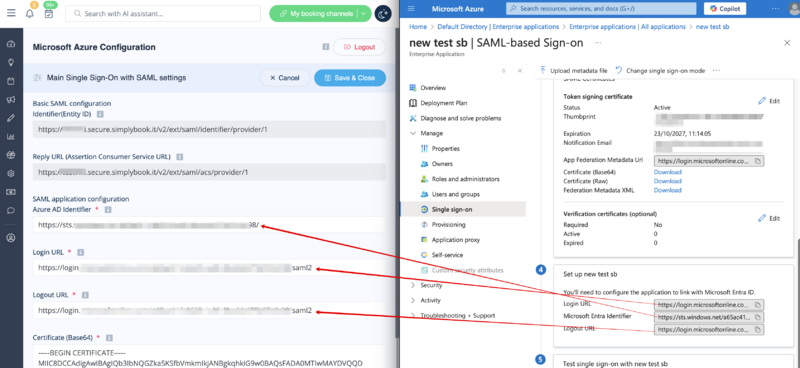The width and height of the screenshot is (800, 368).
Task: Open the gift box icon in sidebar
Action: 11,155
